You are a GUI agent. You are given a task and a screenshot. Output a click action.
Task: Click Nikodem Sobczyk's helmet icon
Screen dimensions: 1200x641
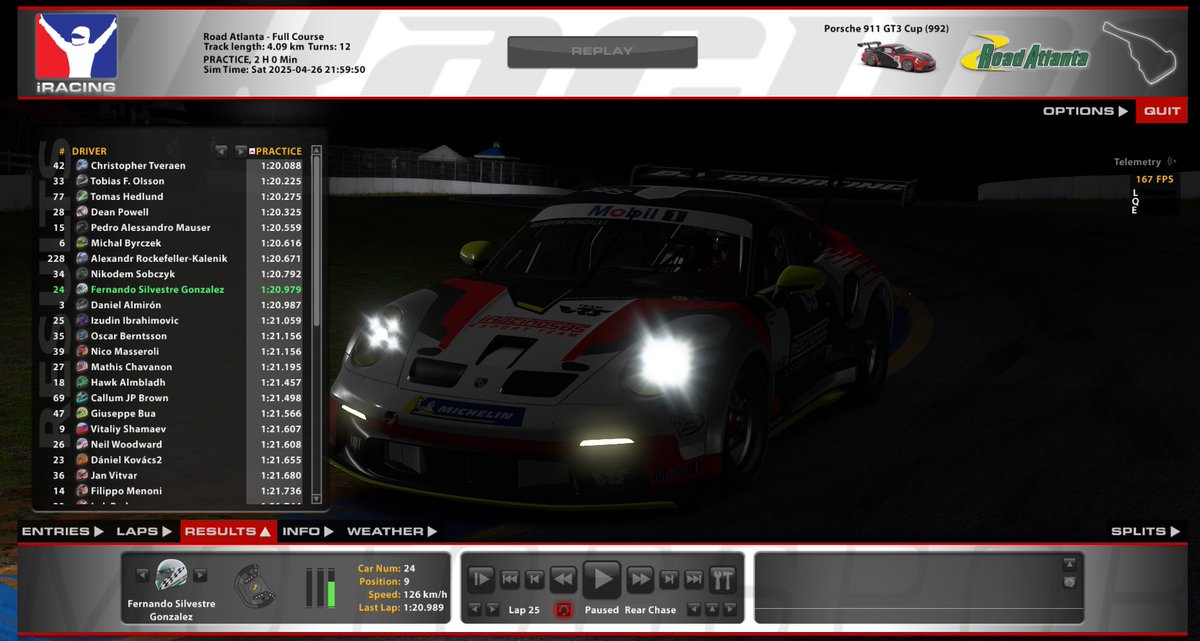[x=82, y=274]
